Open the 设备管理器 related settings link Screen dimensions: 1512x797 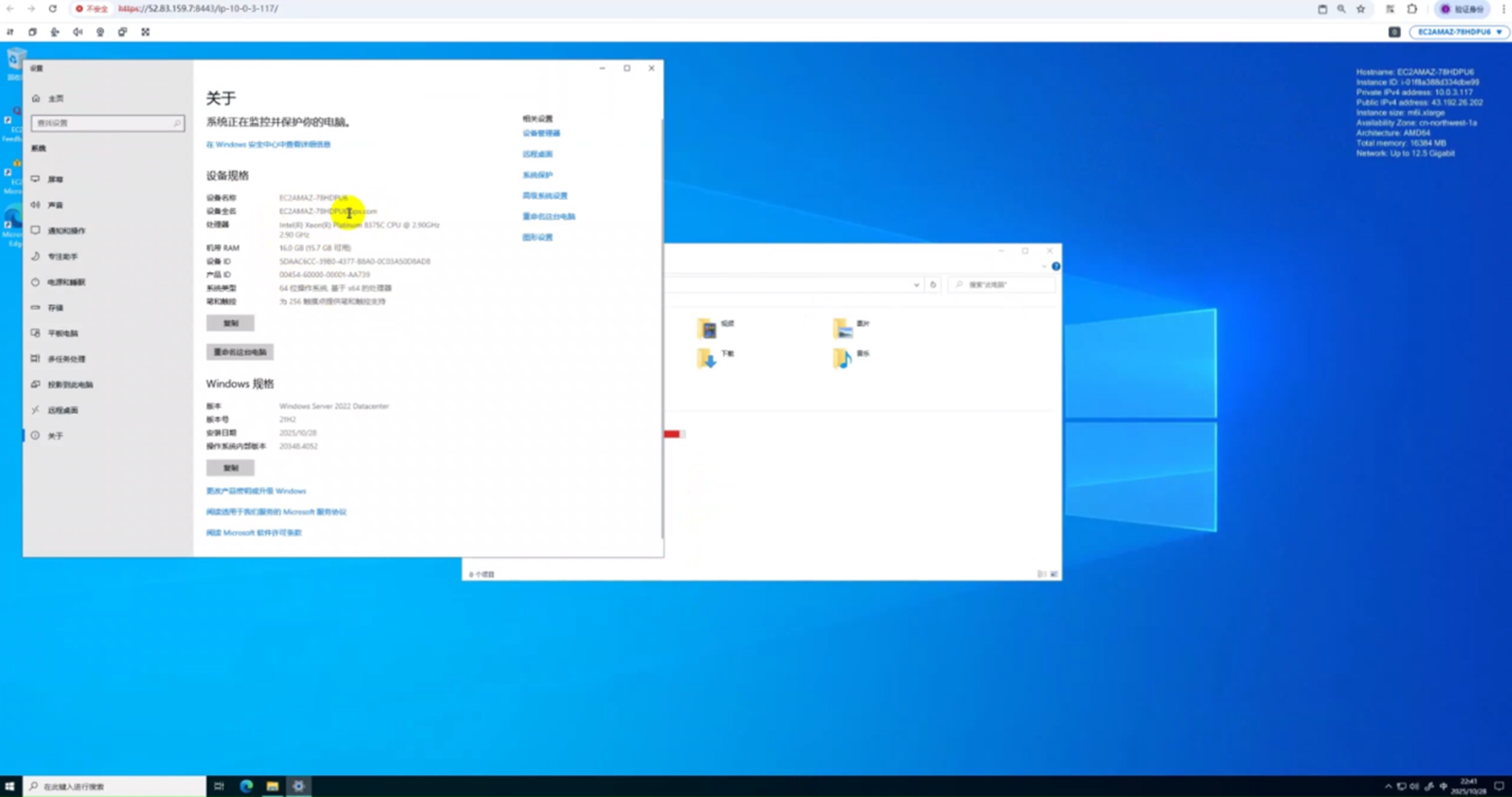(541, 133)
